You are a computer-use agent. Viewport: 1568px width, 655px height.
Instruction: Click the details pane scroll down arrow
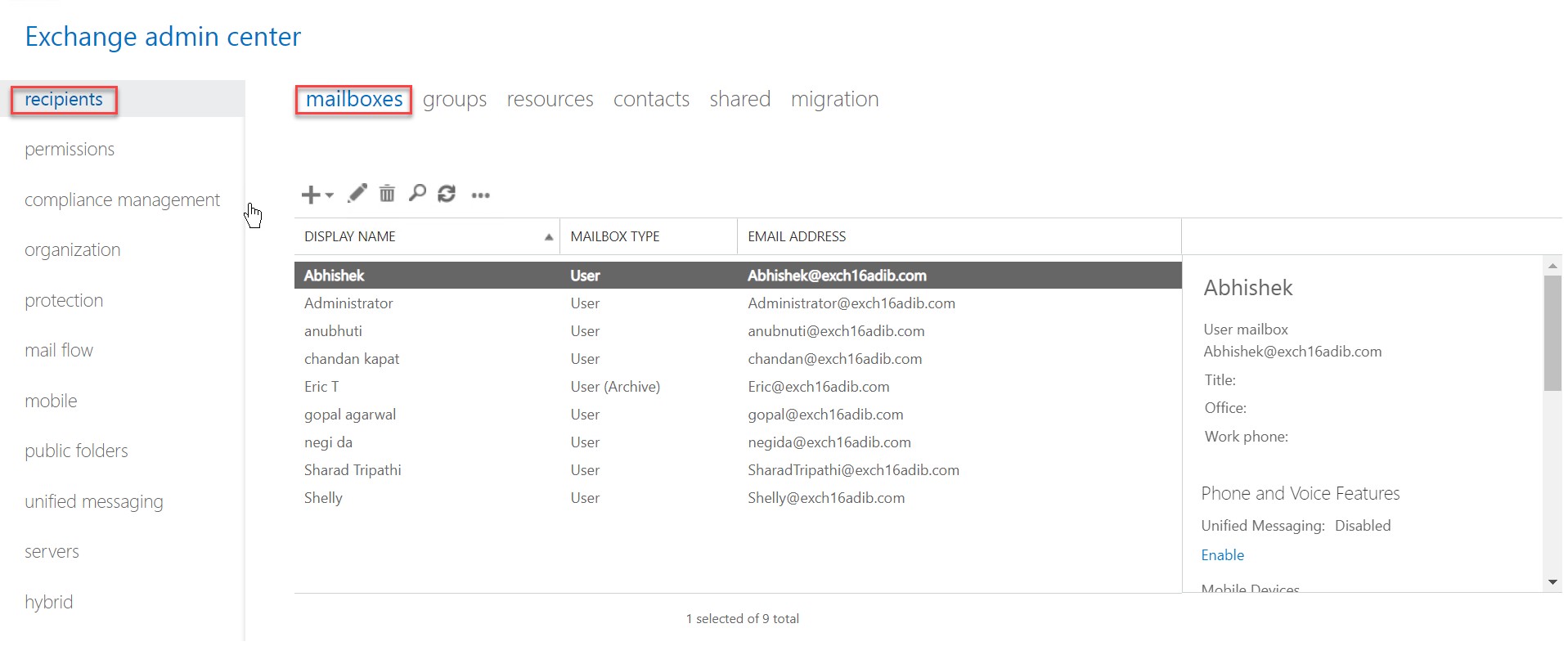(1552, 582)
